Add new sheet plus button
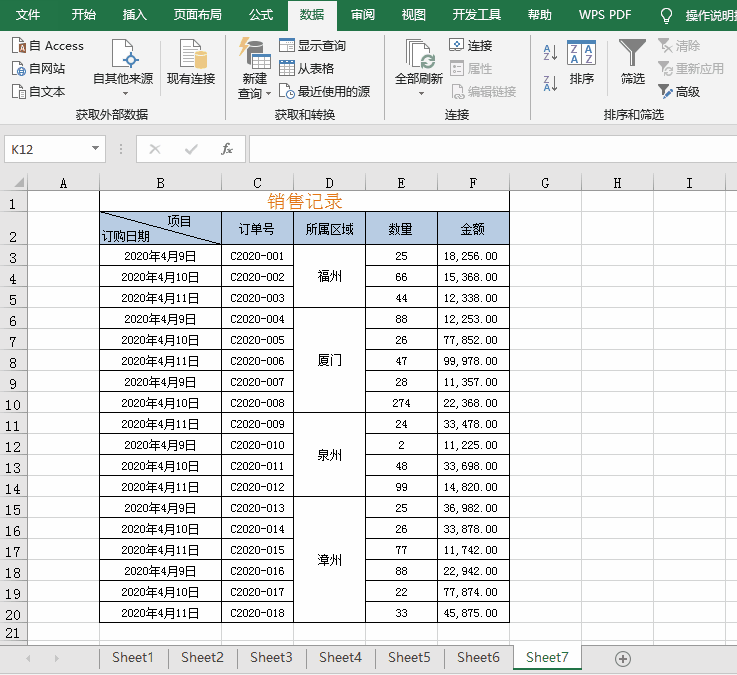 [x=623, y=659]
